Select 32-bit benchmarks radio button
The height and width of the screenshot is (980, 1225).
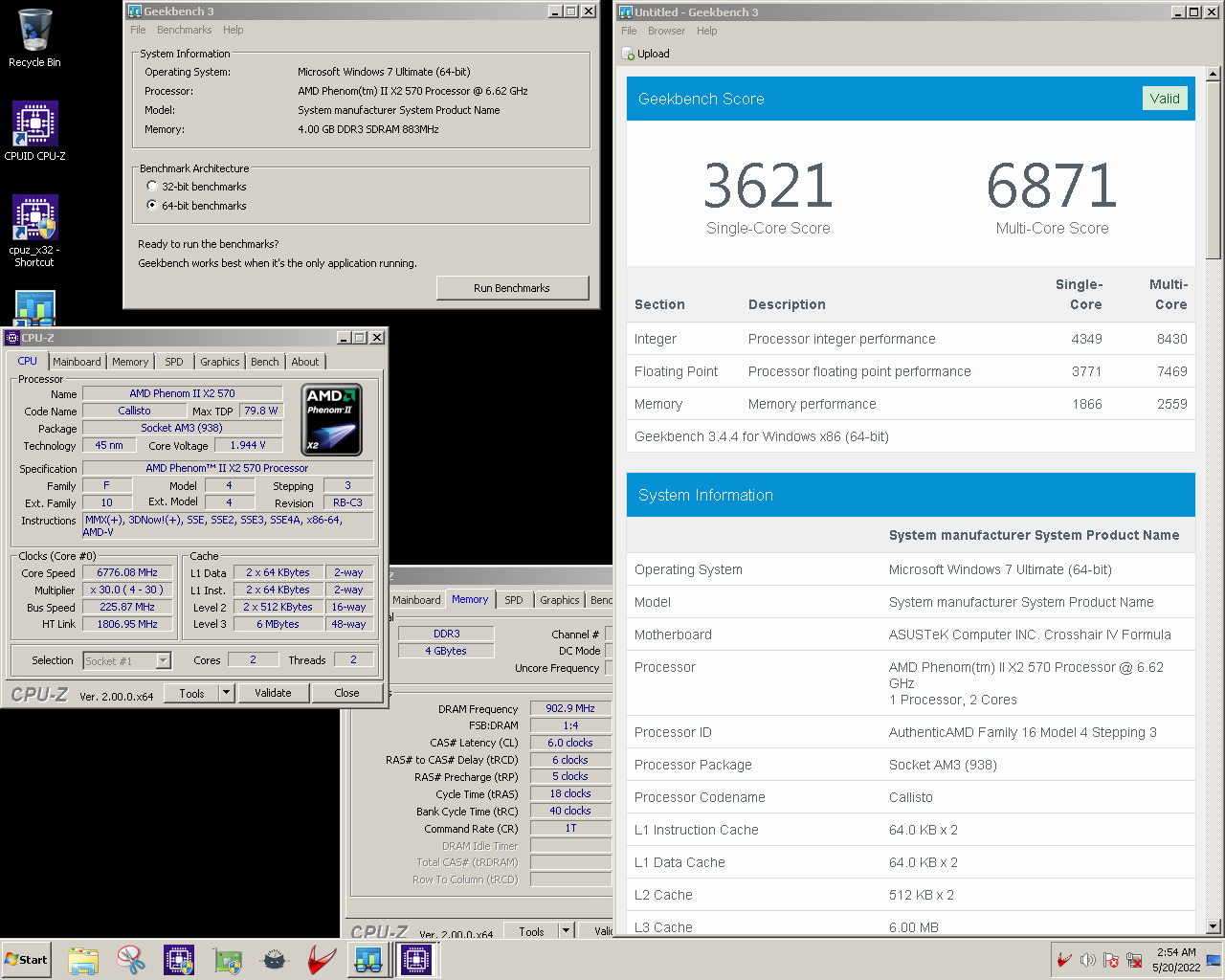151,187
